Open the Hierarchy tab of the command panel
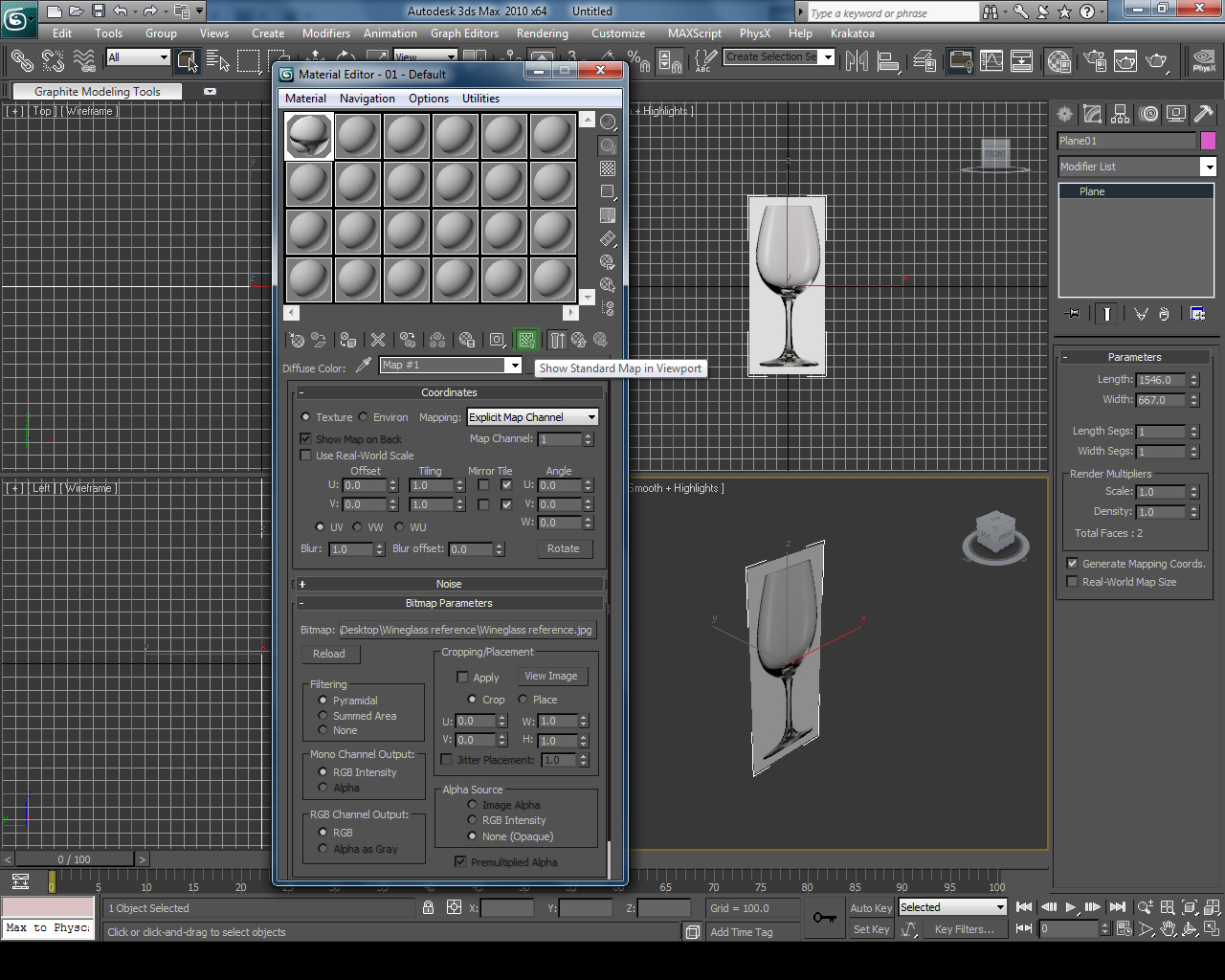Viewport: 1225px width, 980px height. 1120,114
